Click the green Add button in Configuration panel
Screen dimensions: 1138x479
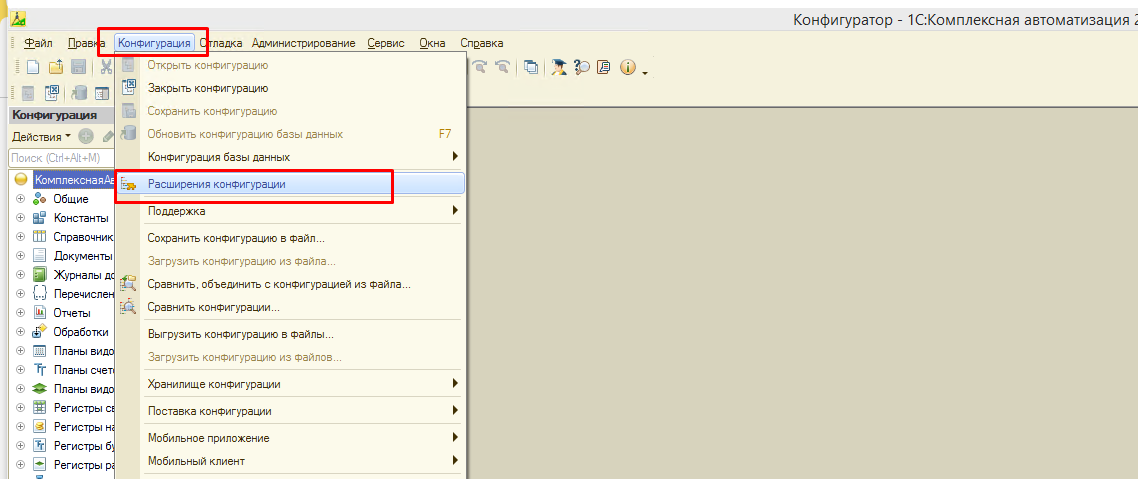(x=86, y=136)
